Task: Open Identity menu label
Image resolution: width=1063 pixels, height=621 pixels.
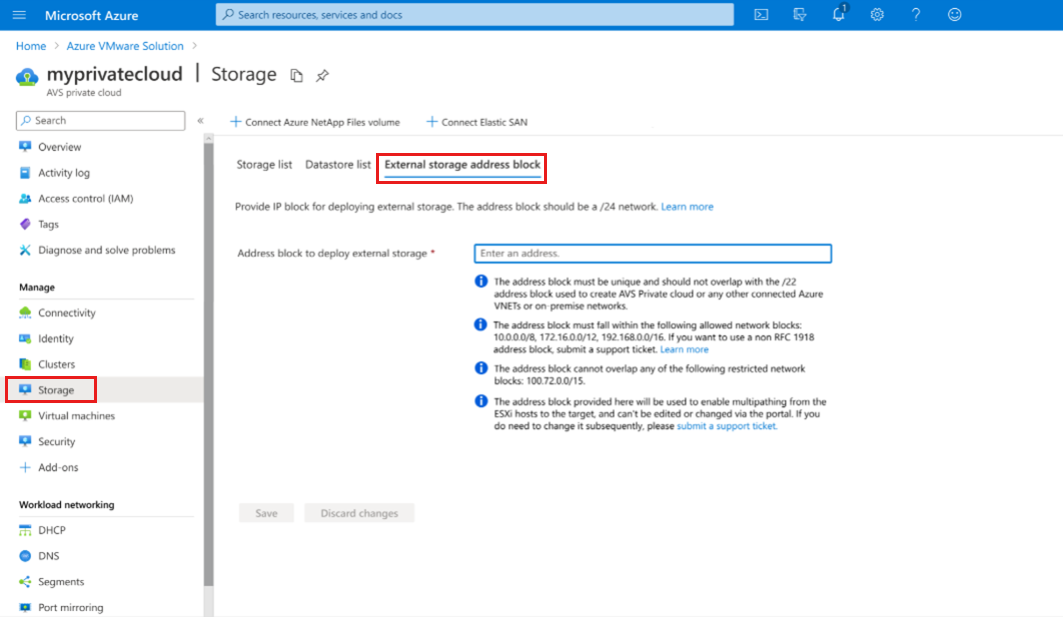Action: [56, 338]
